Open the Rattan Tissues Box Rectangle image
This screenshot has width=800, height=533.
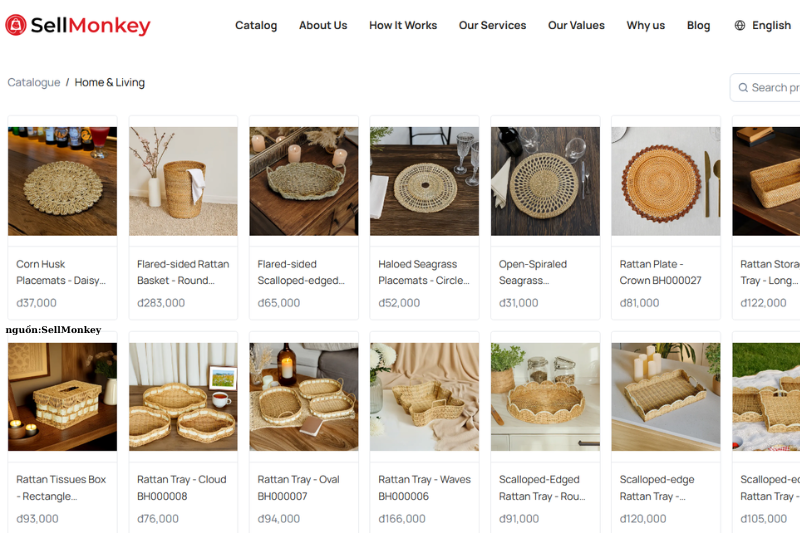[x=62, y=397]
